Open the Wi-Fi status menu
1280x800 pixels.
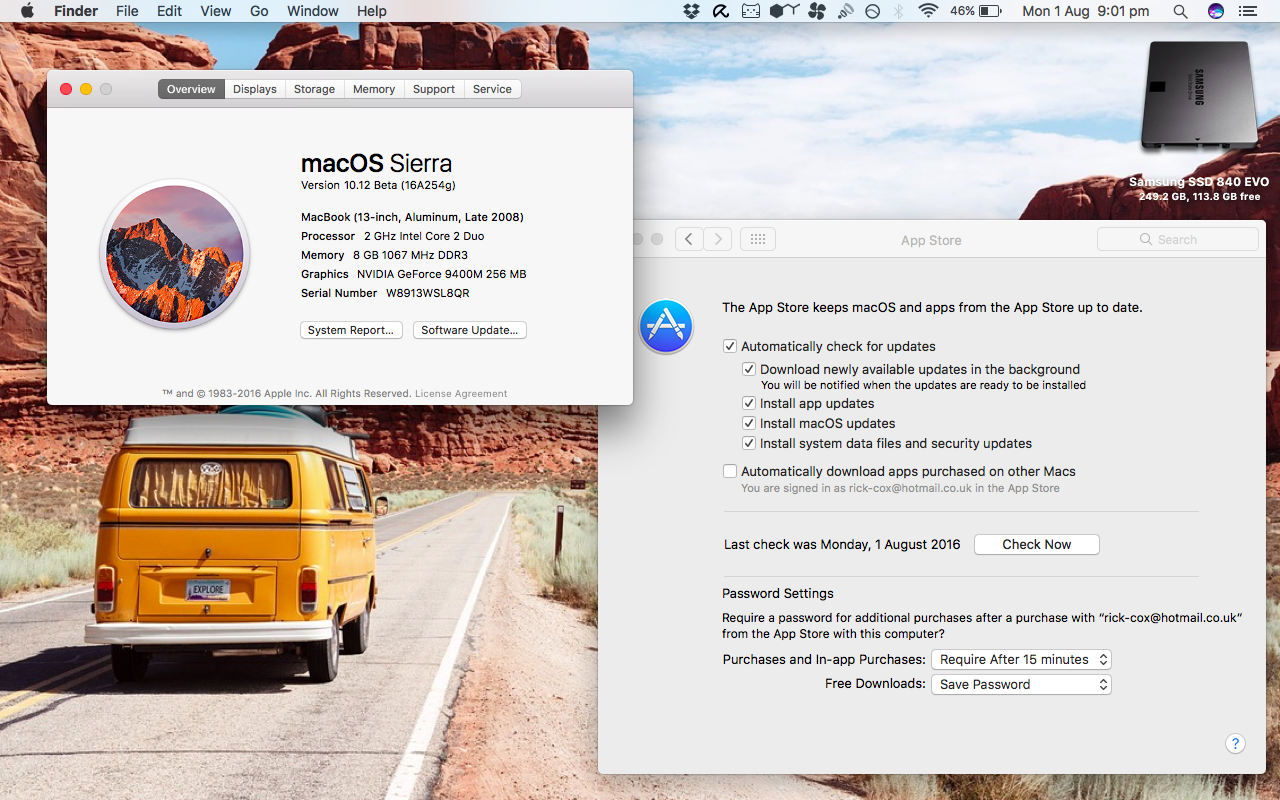click(928, 11)
